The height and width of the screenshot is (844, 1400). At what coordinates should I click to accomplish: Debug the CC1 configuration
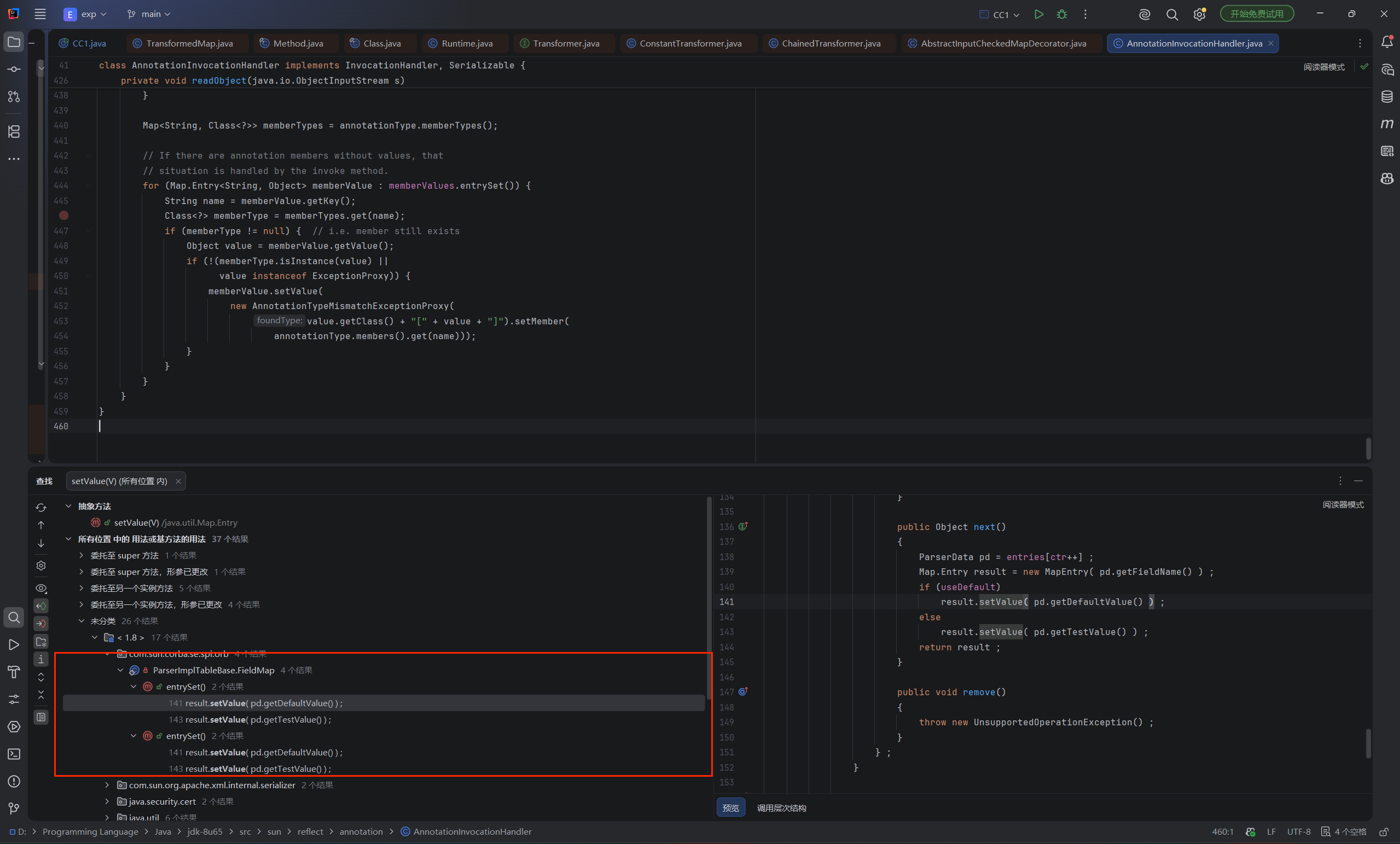(x=1062, y=14)
